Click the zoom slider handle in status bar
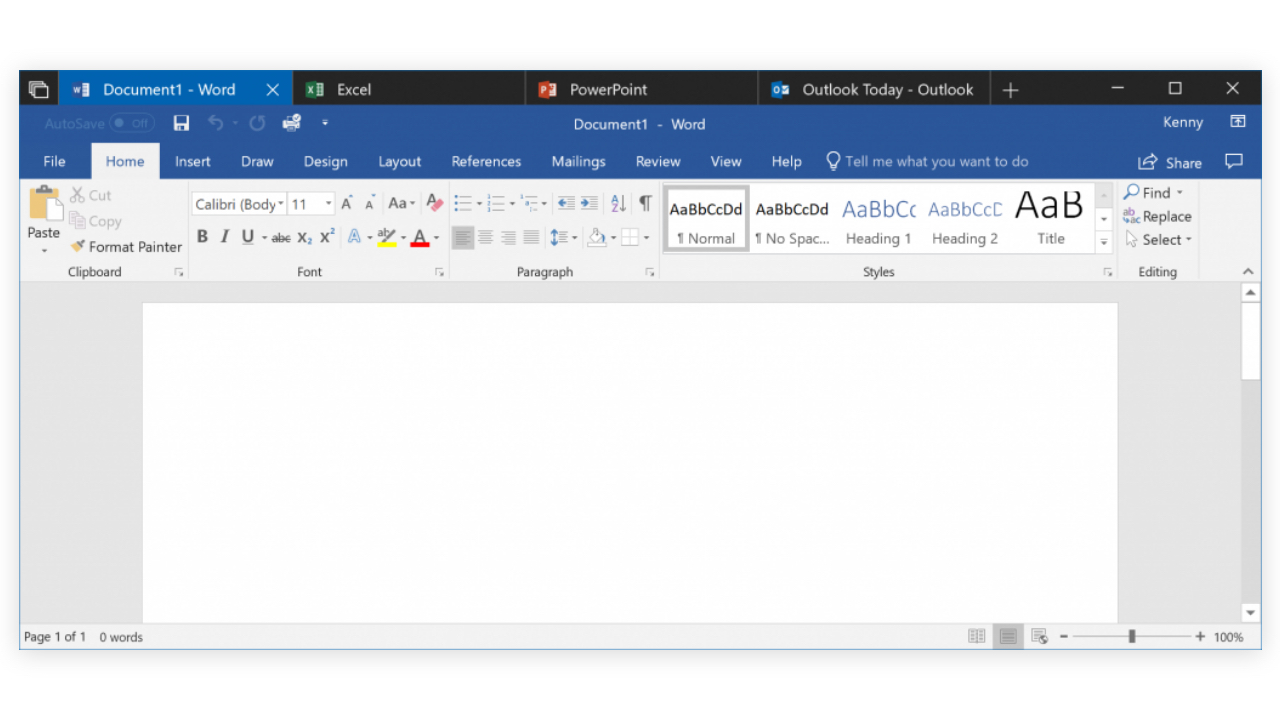Screen dimensions: 1280x720 1132,636
